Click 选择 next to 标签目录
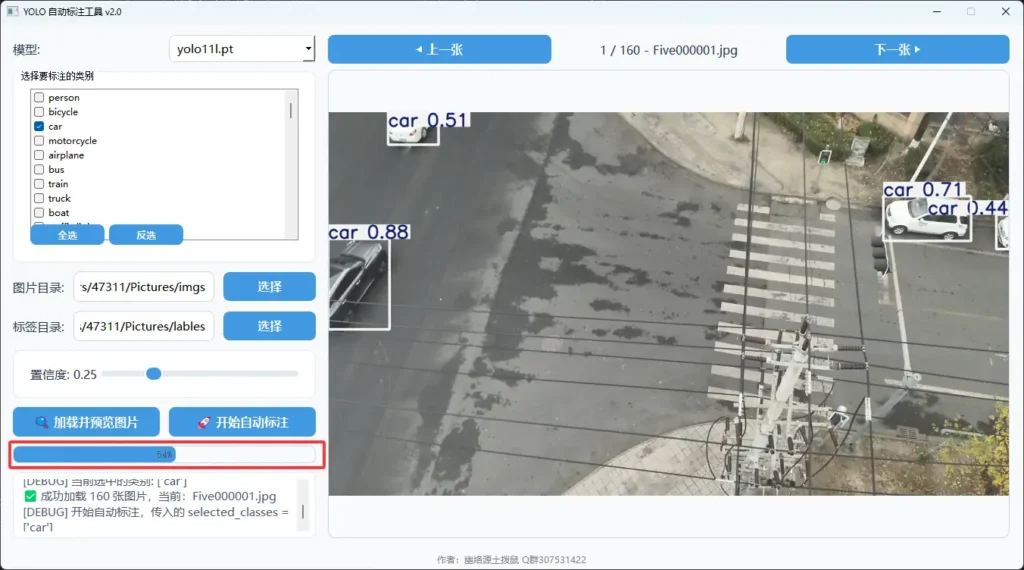The image size is (1024, 570). pyautogui.click(x=269, y=326)
